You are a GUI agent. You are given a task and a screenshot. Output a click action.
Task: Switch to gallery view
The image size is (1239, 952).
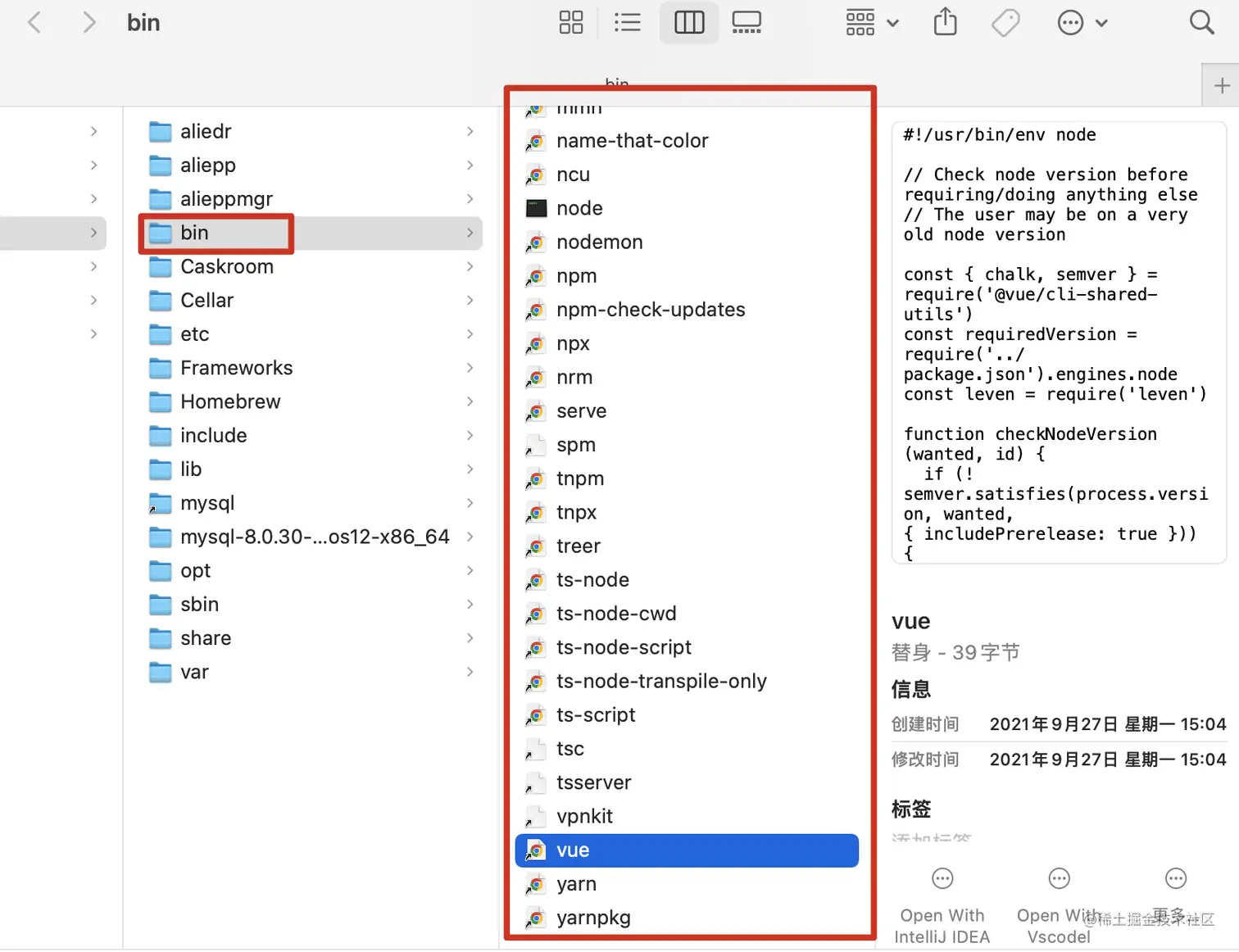[747, 22]
